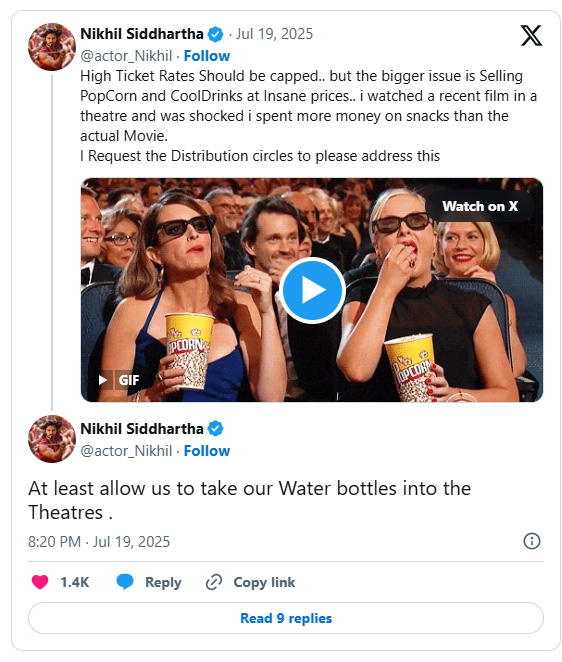Click the Jul 19, 2025 date in header
This screenshot has height=662, width=562.
click(x=274, y=34)
